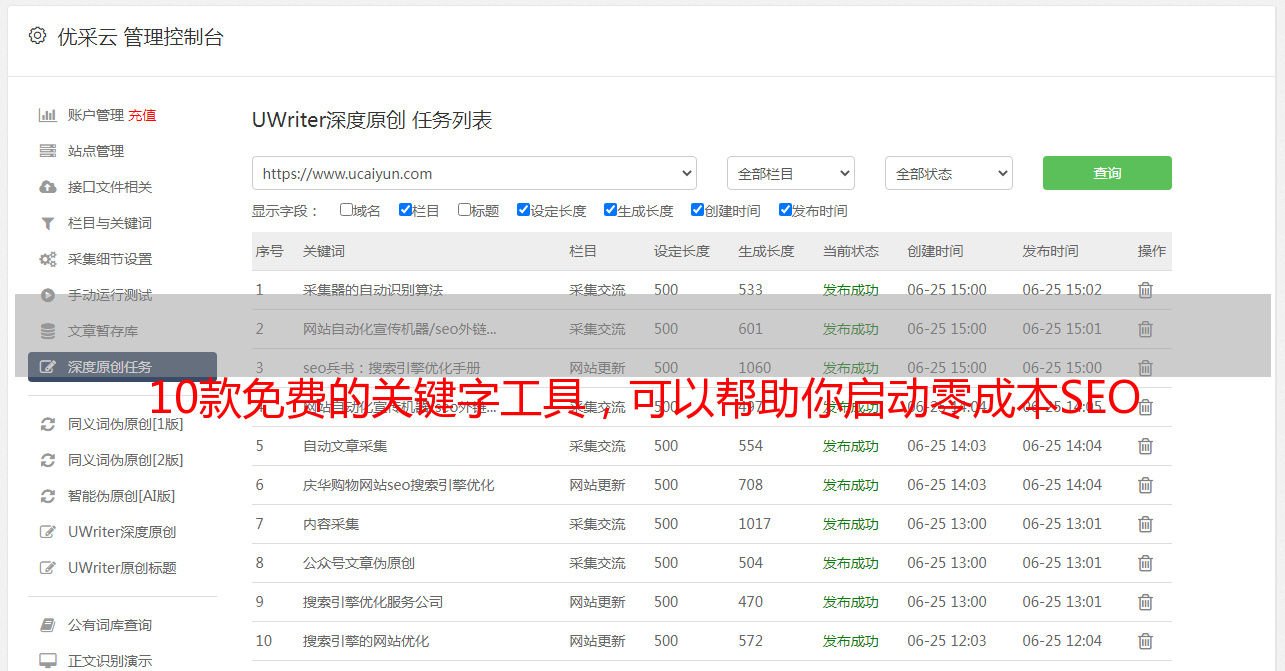Click the 公有词库查询 book icon
The image size is (1285, 671).
coord(47,625)
